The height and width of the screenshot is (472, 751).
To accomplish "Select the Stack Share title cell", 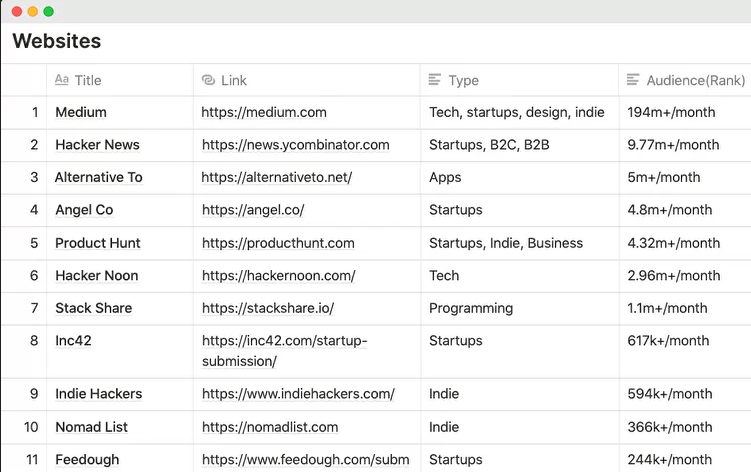I will tap(93, 308).
